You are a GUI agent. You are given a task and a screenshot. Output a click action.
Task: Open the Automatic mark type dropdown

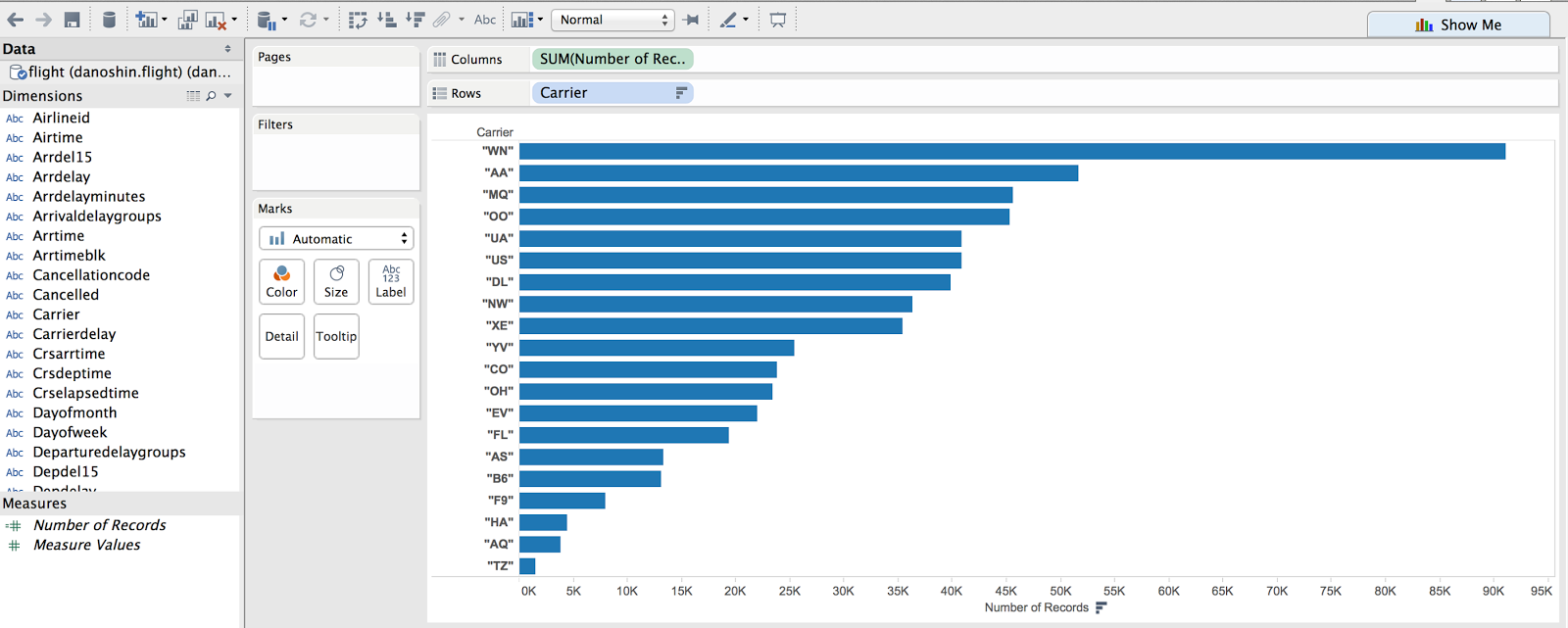336,238
